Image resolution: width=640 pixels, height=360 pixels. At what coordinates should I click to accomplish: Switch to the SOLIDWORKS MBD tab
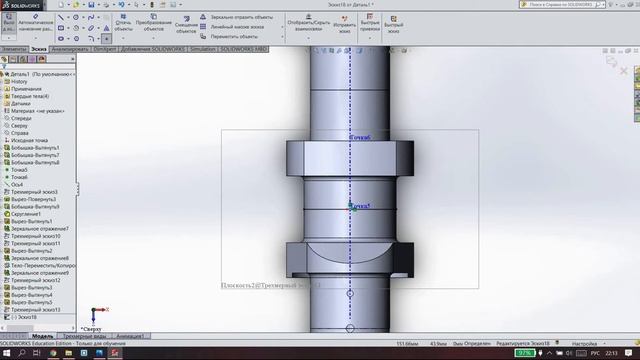(244, 49)
